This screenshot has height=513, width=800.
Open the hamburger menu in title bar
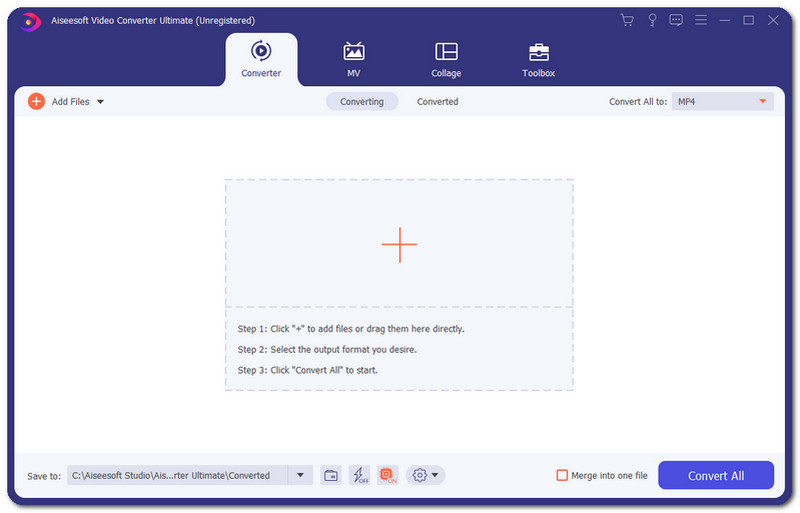click(701, 20)
